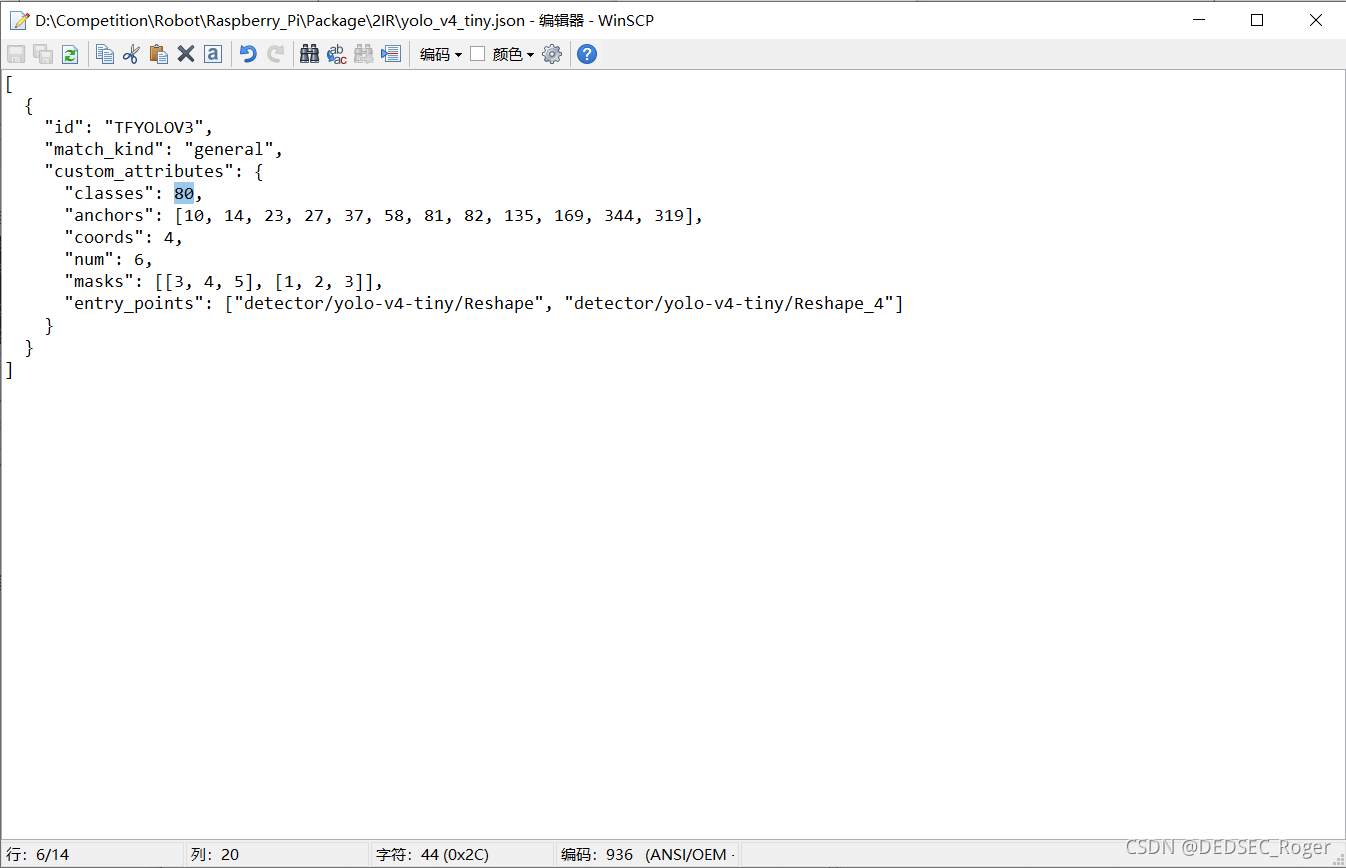Click status bar line indicator 行: 6/14

coord(38,855)
